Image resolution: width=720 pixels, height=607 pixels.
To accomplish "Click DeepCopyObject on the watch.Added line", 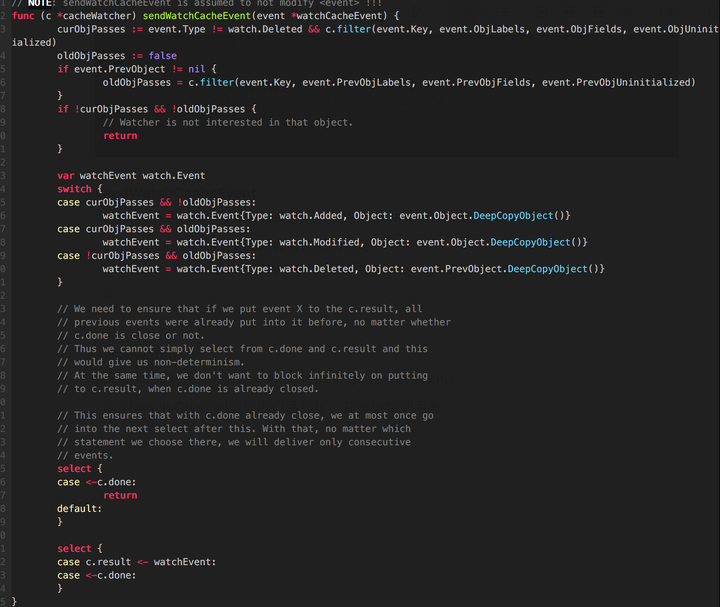I will [513, 216].
